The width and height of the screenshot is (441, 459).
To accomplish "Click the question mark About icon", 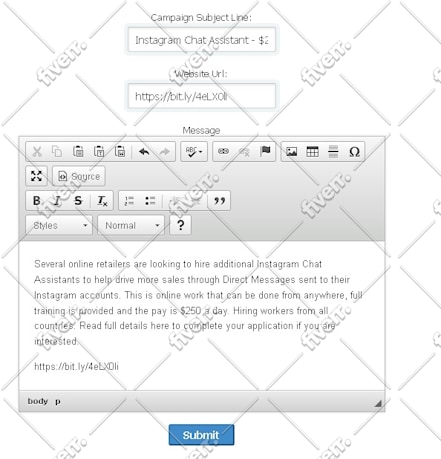I will tap(180, 225).
